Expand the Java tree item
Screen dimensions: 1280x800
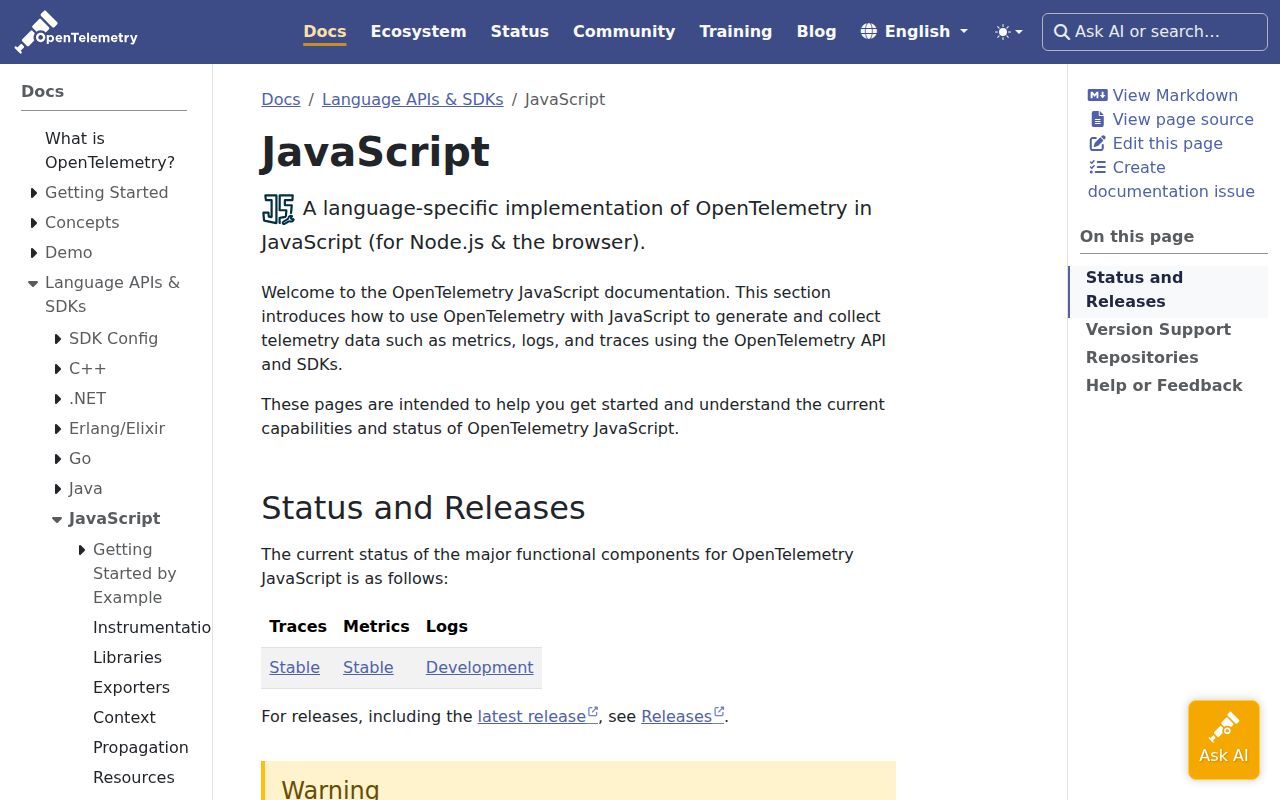[x=58, y=489]
